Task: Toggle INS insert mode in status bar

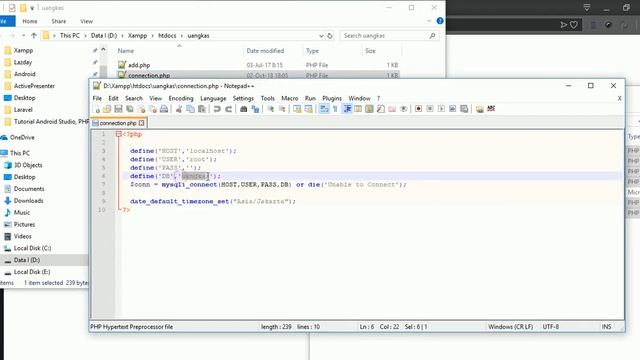Action: pyautogui.click(x=606, y=327)
